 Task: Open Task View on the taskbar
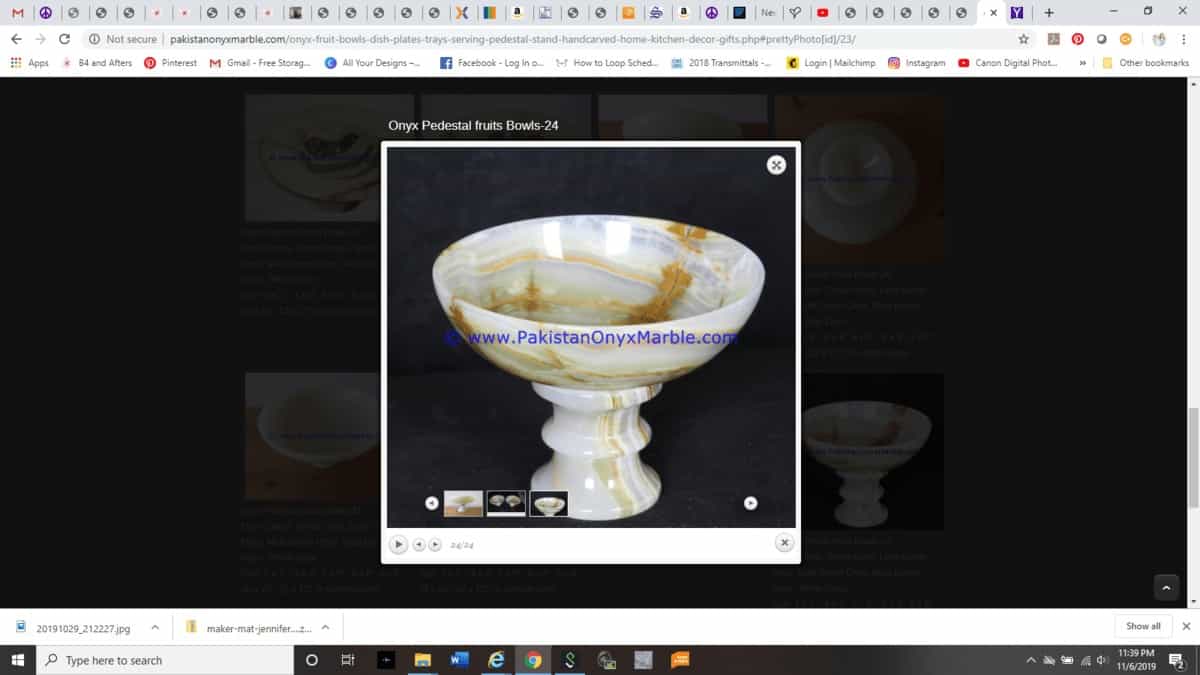[x=348, y=660]
